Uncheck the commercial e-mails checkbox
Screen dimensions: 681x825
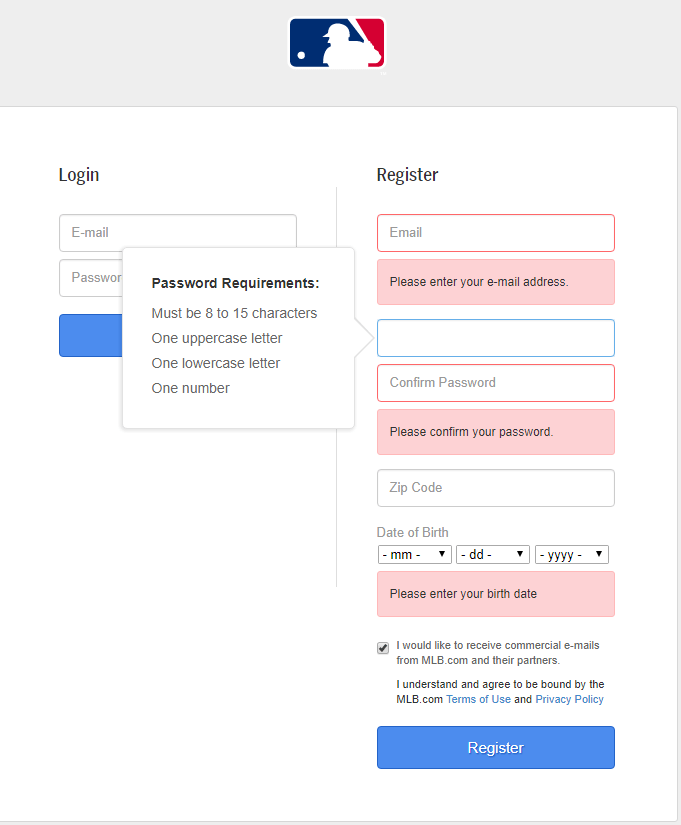[383, 648]
